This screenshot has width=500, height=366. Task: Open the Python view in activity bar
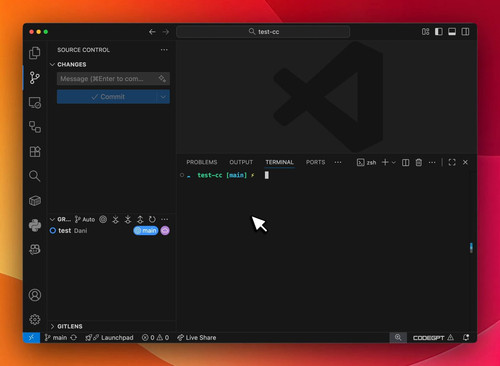click(35, 225)
